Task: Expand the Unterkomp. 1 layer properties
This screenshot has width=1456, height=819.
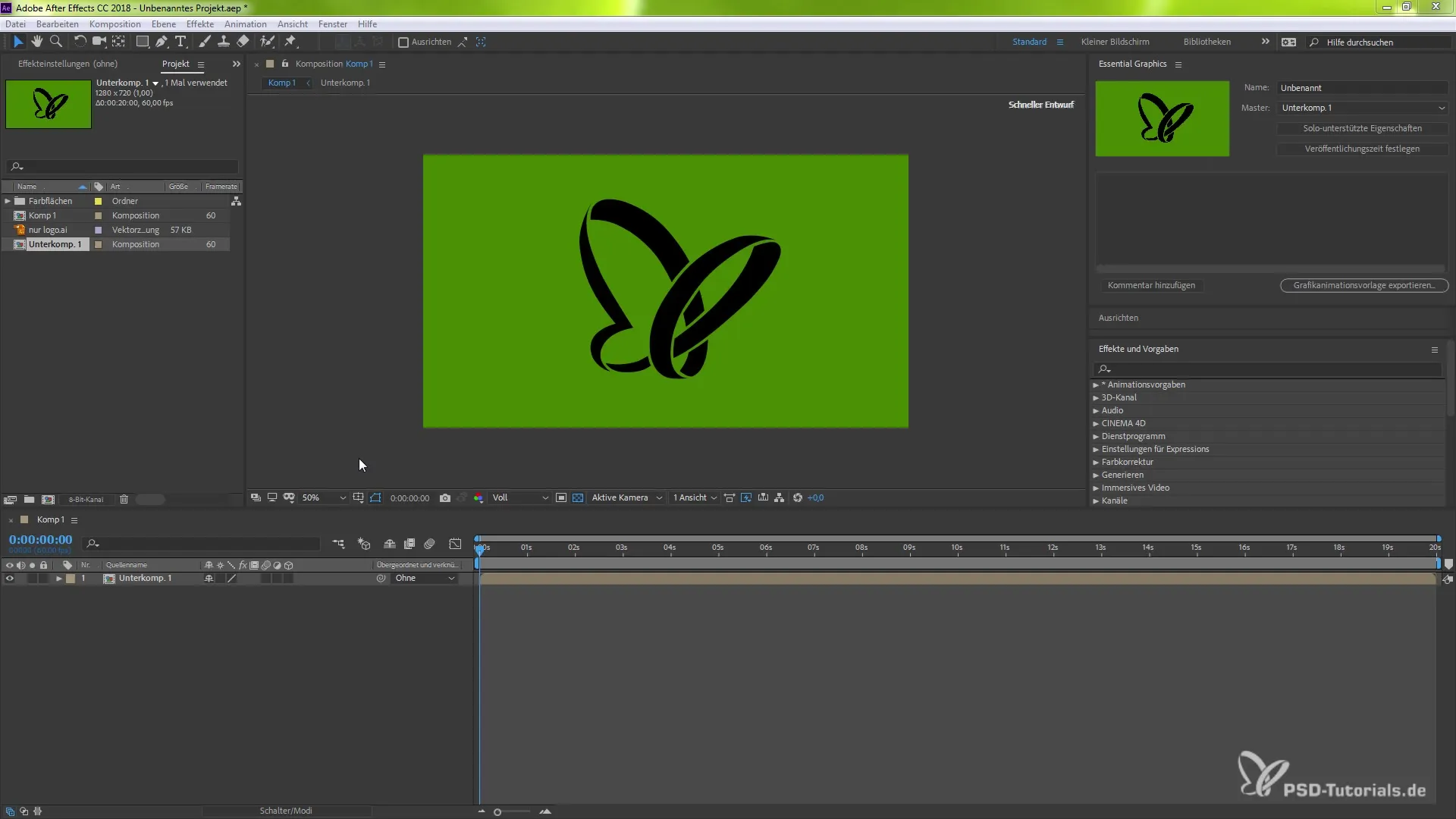Action: coord(58,579)
